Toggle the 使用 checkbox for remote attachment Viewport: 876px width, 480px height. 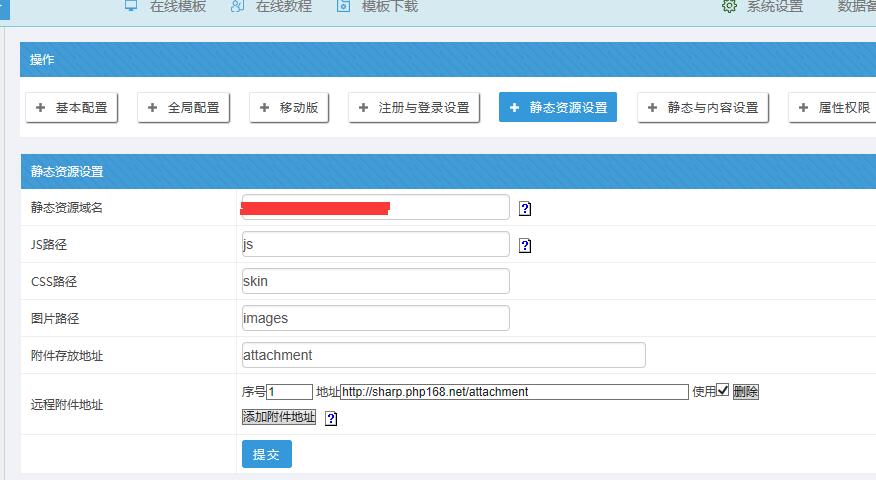click(x=723, y=391)
